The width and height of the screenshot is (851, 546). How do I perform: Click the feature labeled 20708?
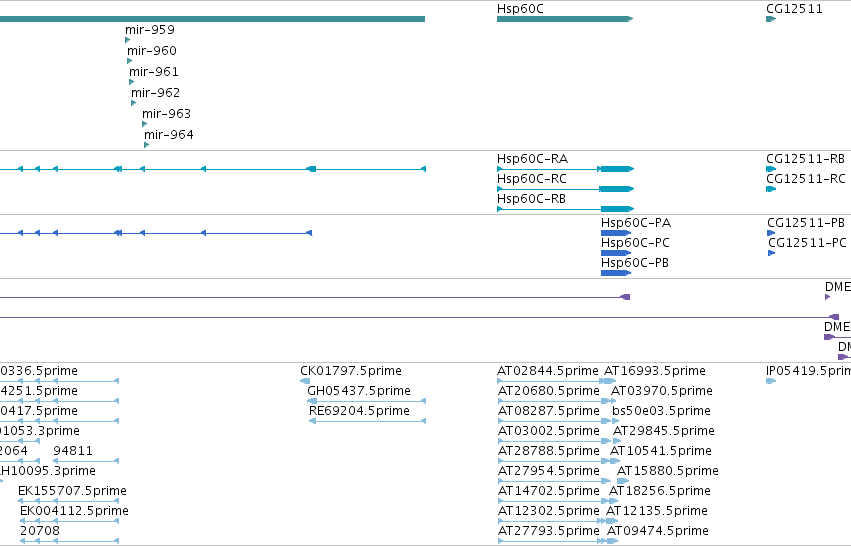point(40,531)
